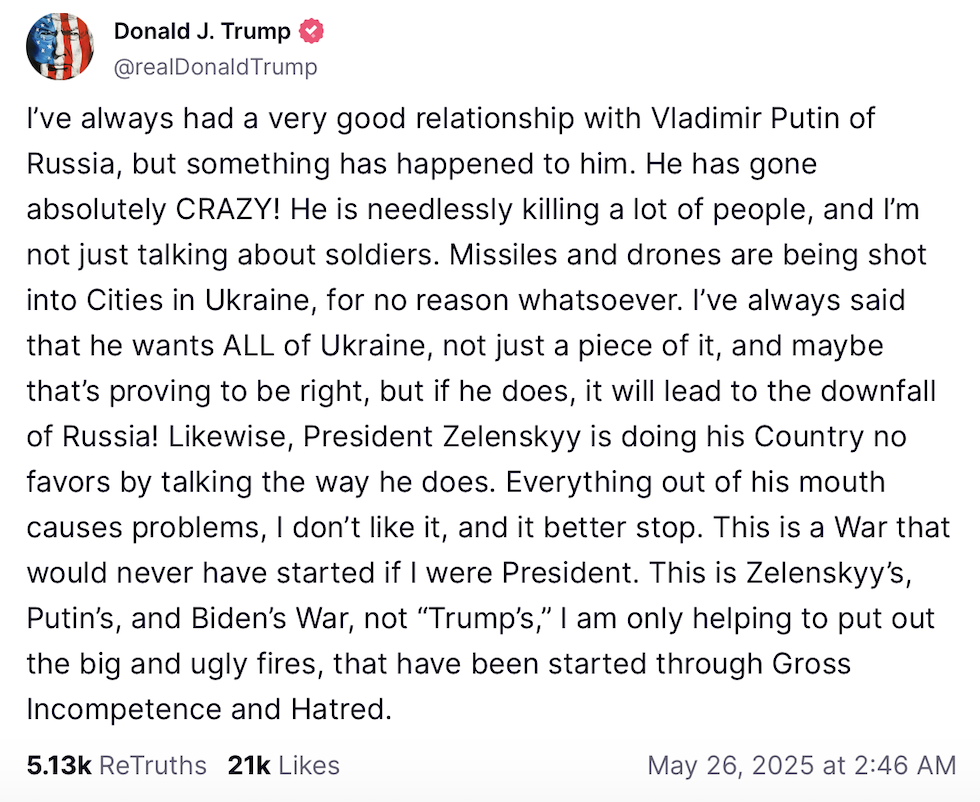Click the ReTruths label

point(153,766)
